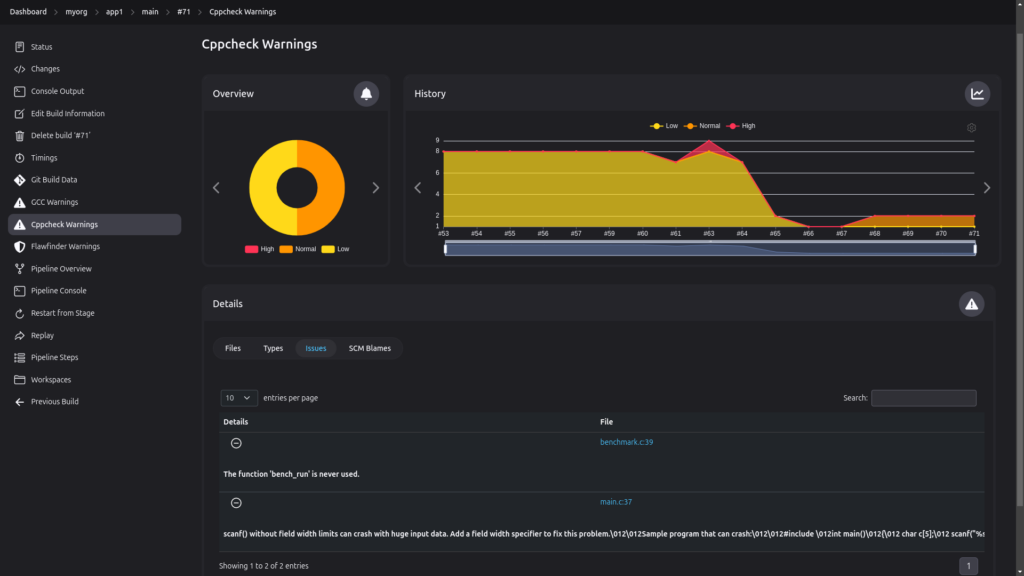Open Pipeline Overview branch icon
This screenshot has width=1024, height=576.
(x=20, y=269)
